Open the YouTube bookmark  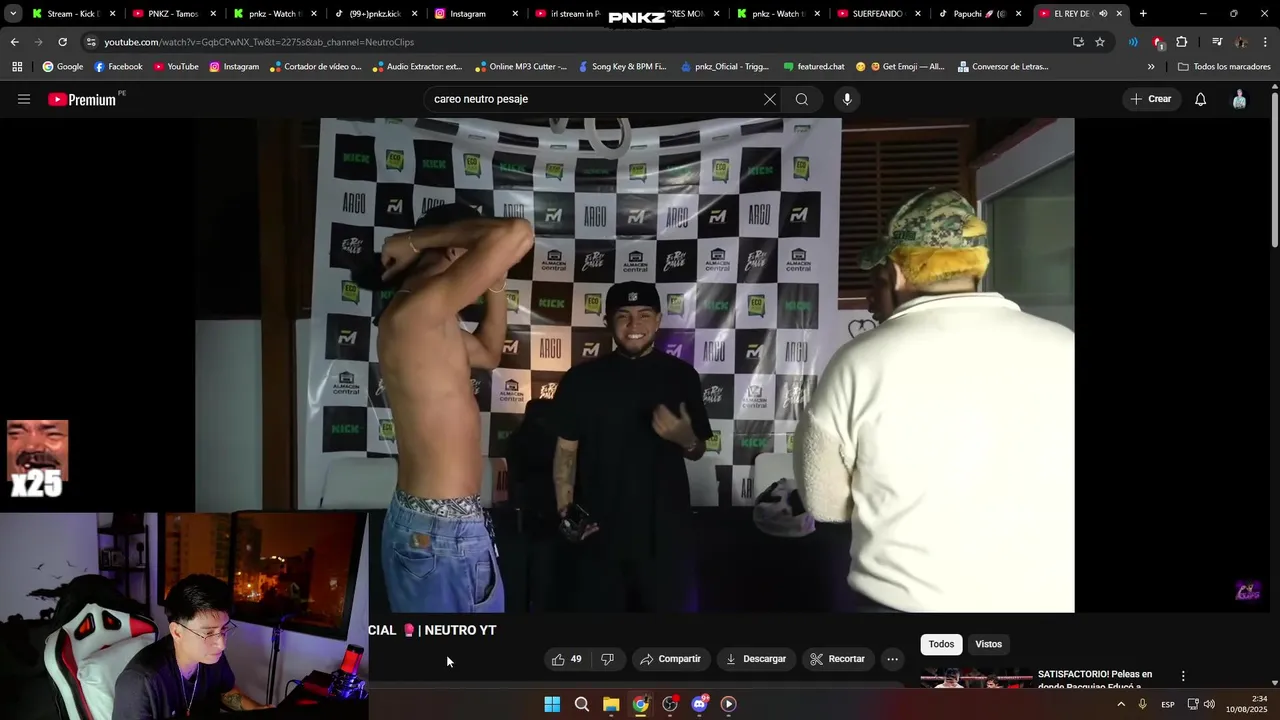click(x=176, y=67)
